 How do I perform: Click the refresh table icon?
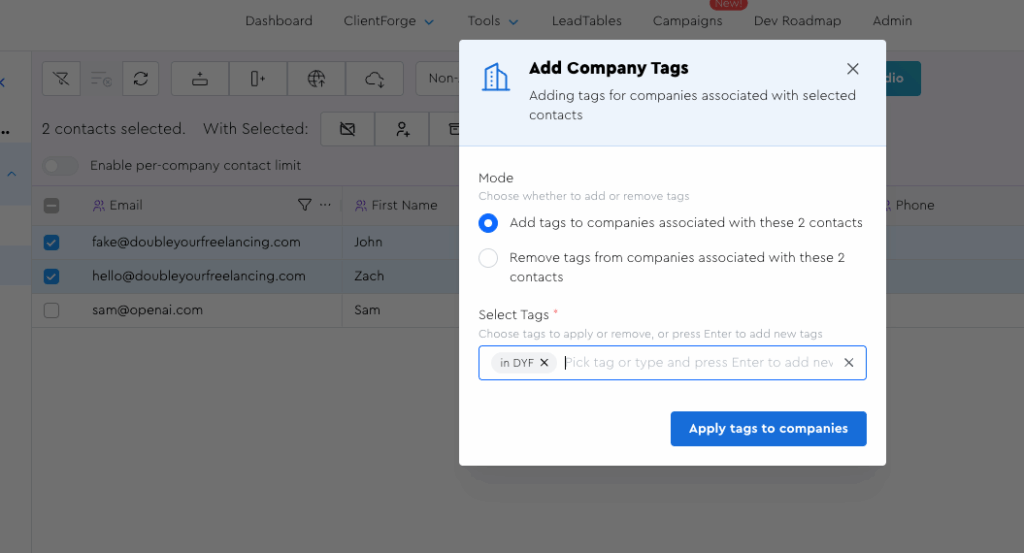[140, 79]
